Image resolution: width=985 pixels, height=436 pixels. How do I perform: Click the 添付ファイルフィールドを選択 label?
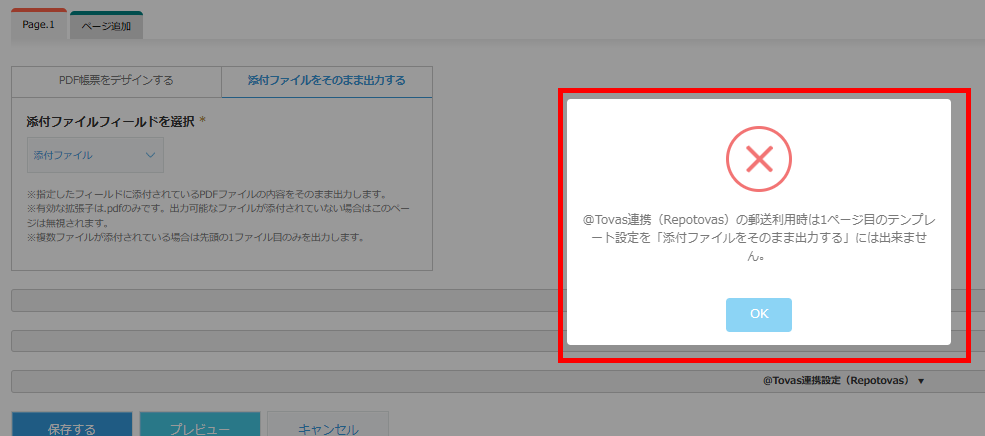click(x=110, y=121)
